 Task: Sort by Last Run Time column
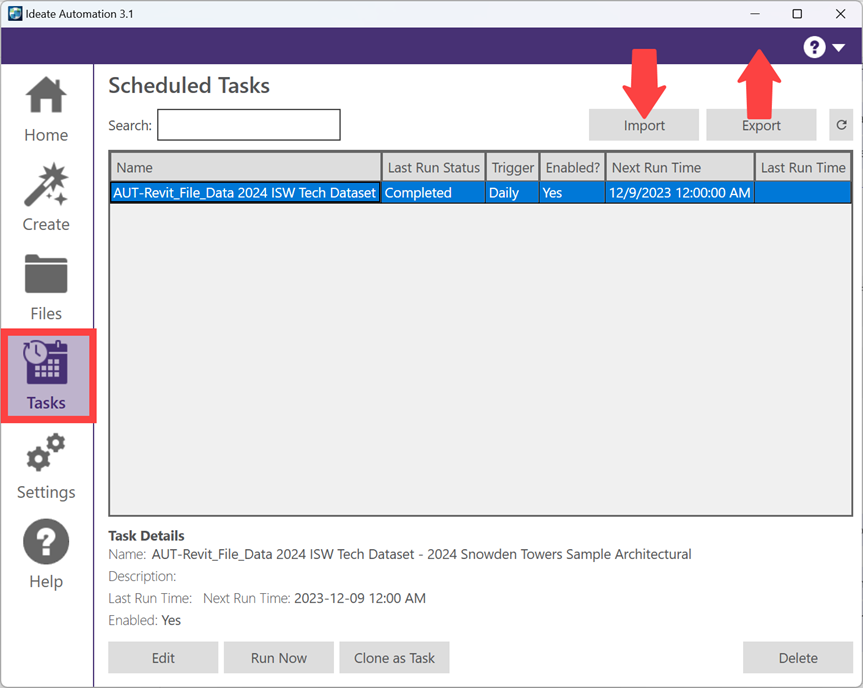point(803,167)
